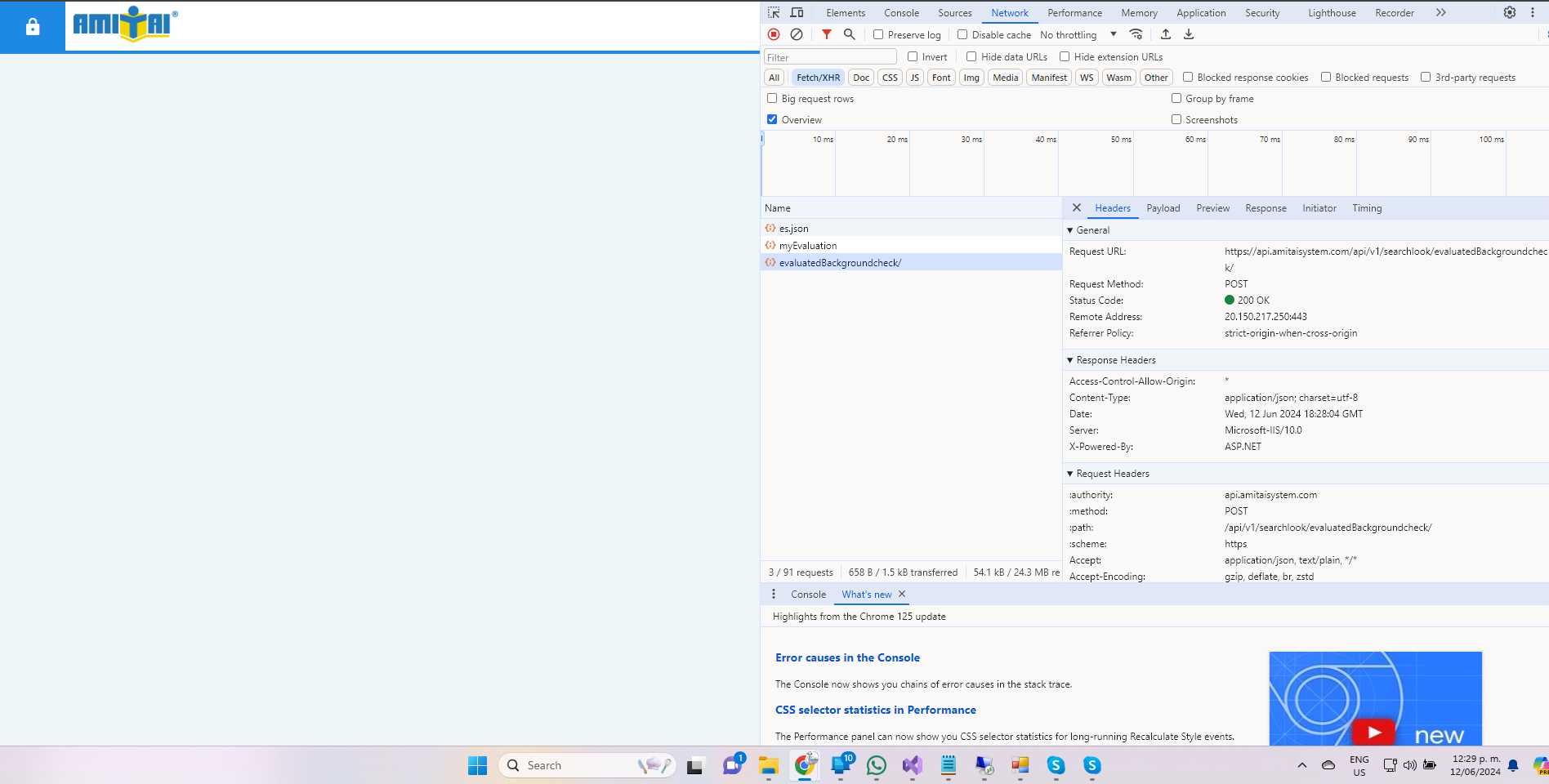Click the Filter text input
This screenshot has height=784, width=1549.
(830, 57)
